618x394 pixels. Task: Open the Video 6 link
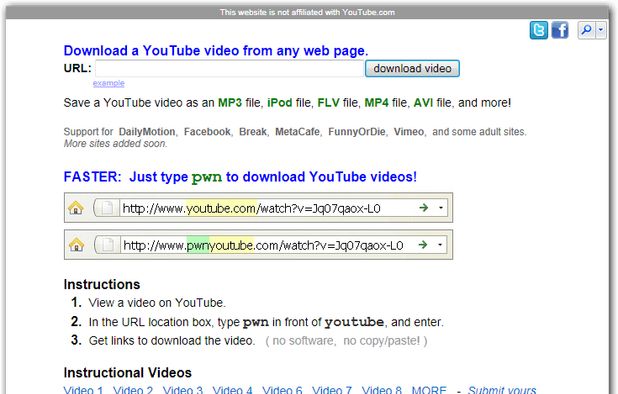coord(282,390)
